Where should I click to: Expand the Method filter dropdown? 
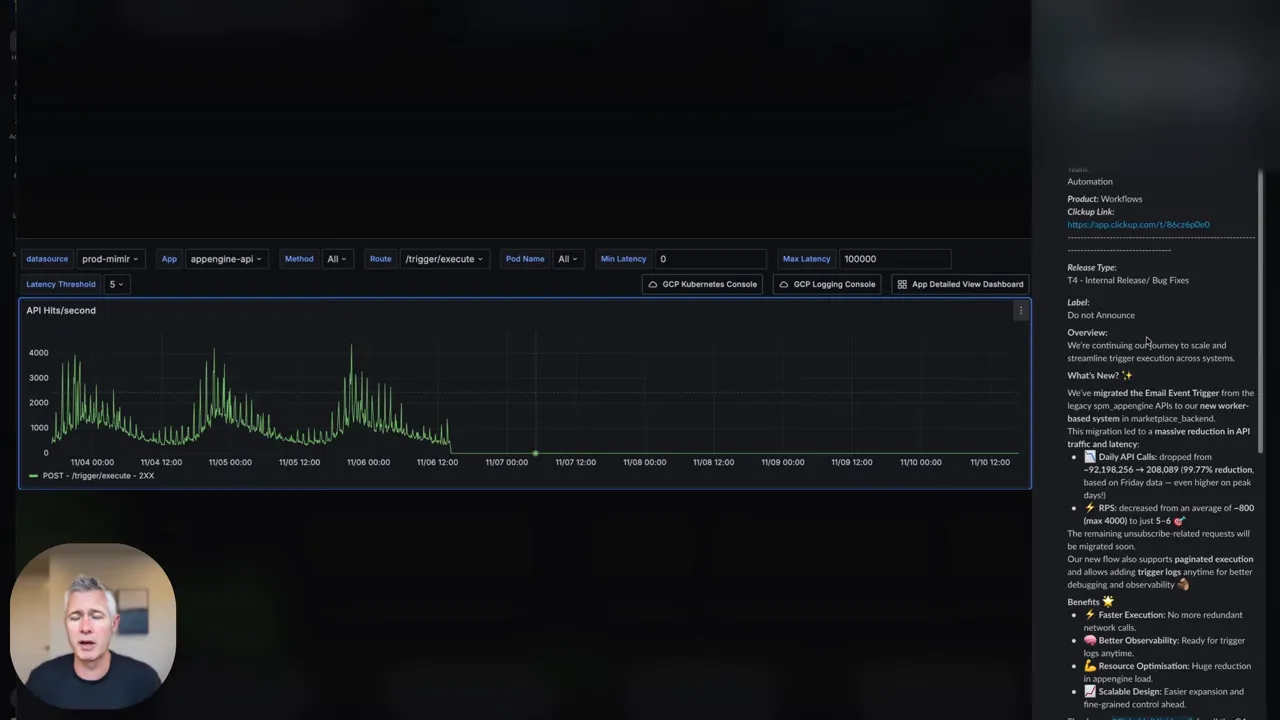[336, 258]
